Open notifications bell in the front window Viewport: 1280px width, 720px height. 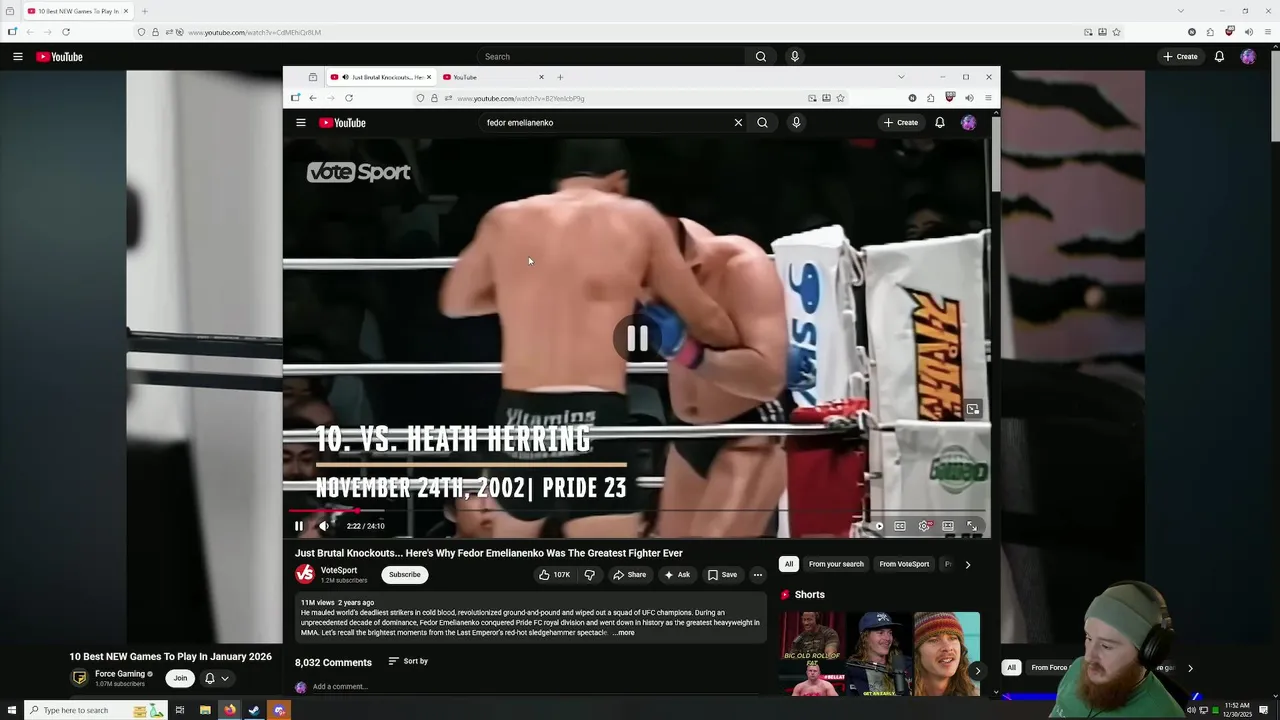click(x=940, y=123)
